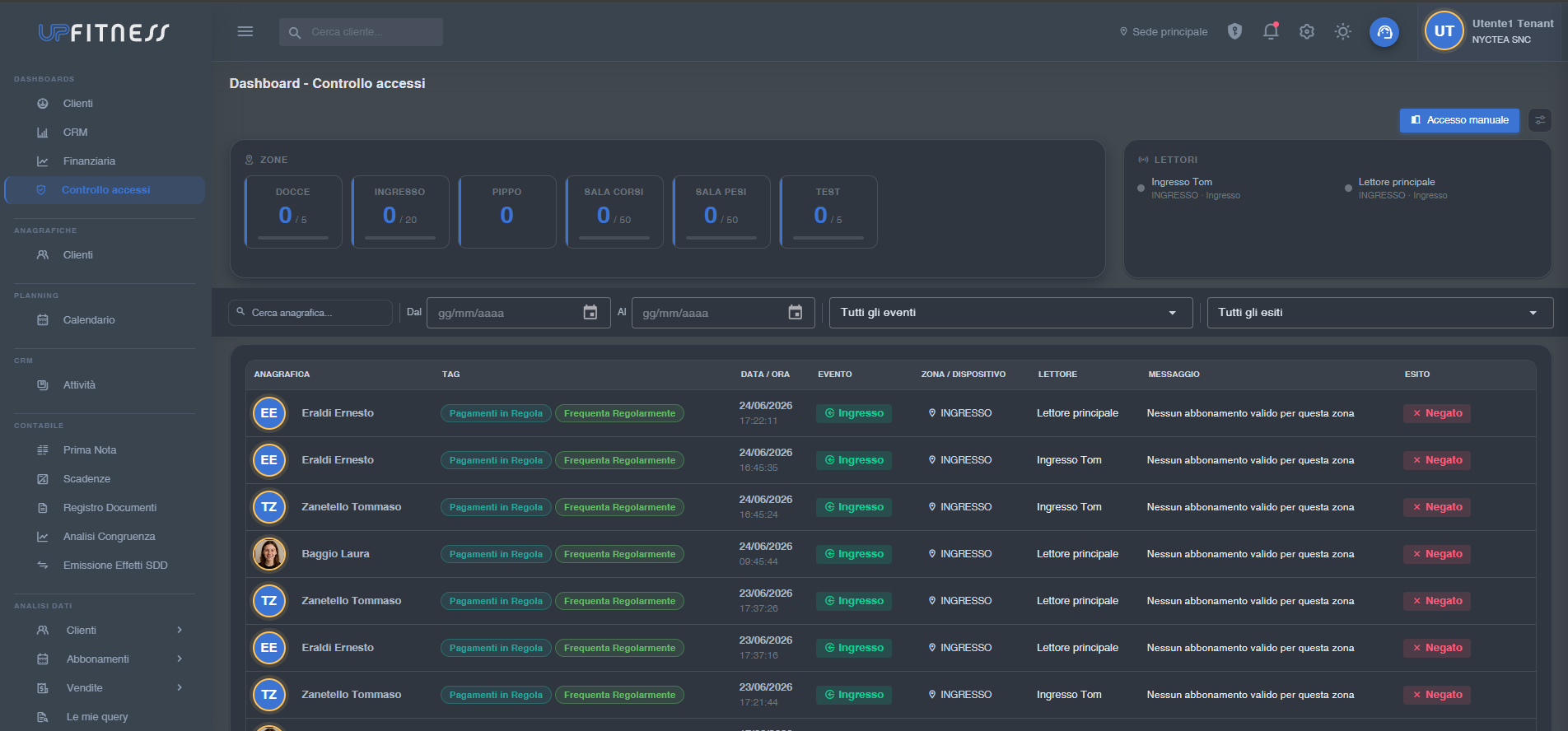Click Negato badge for 17:22:11 row
The image size is (1568, 731).
coord(1437,413)
